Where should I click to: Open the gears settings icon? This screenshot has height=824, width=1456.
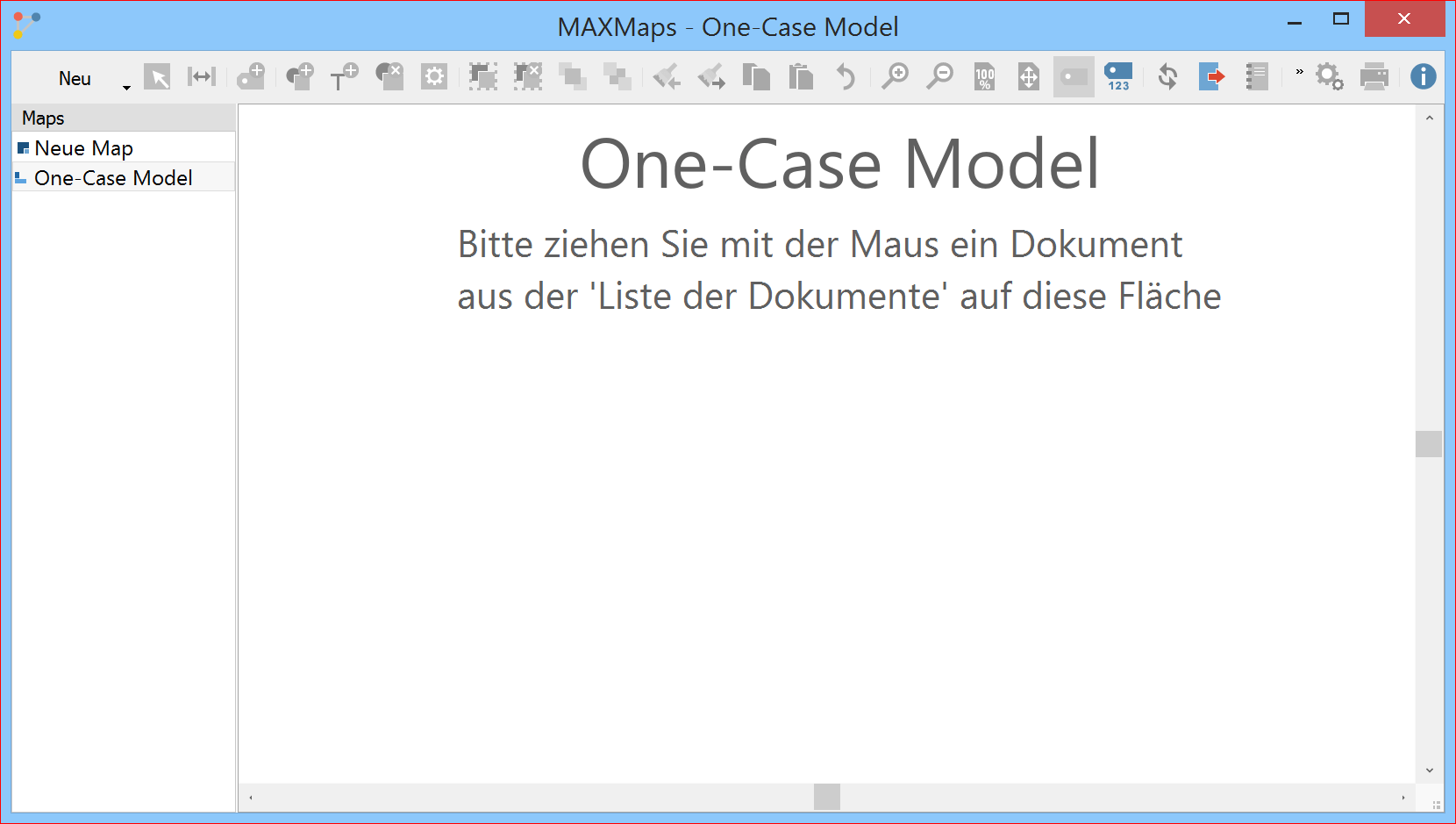[x=1329, y=76]
